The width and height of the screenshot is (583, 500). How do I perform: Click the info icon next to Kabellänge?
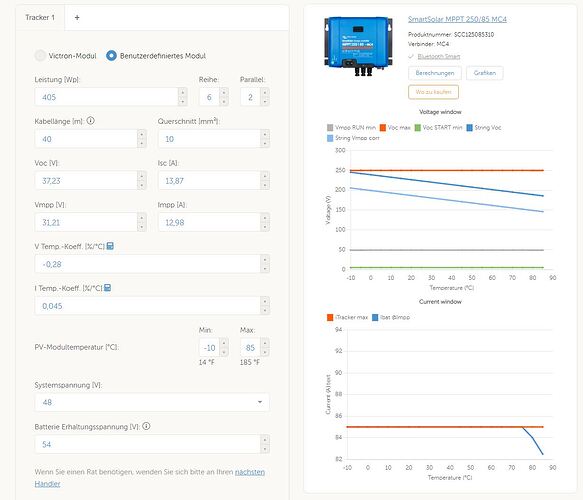click(90, 121)
